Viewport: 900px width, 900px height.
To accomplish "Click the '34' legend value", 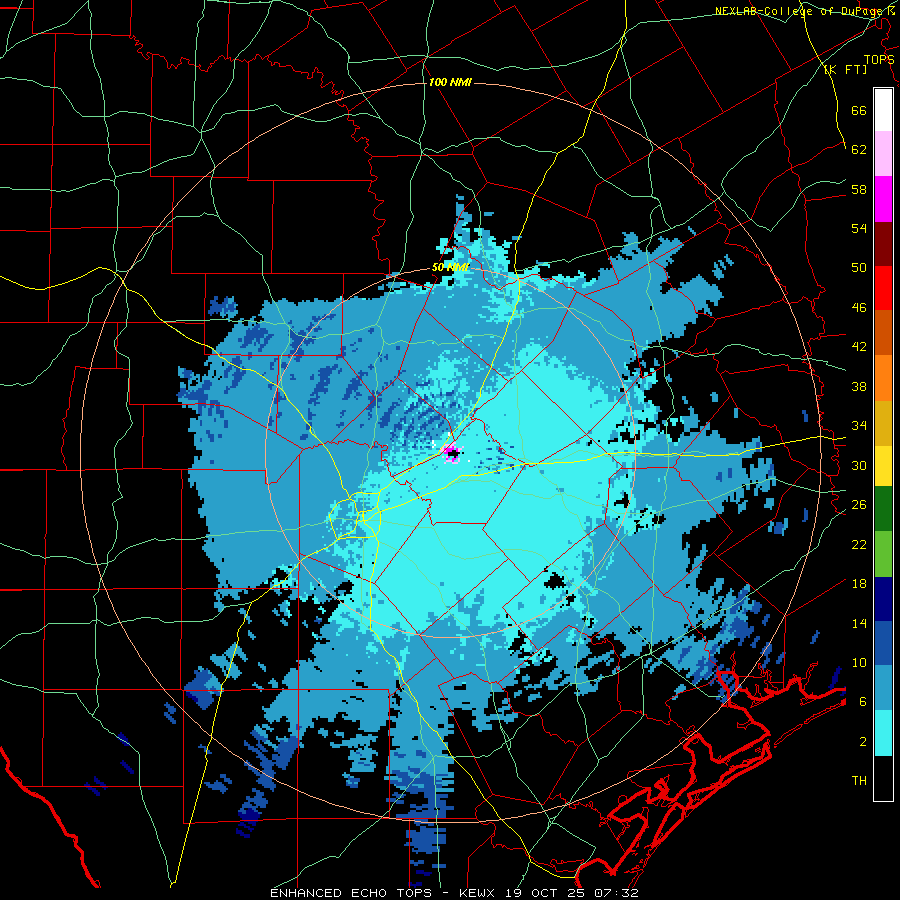I will (x=859, y=426).
